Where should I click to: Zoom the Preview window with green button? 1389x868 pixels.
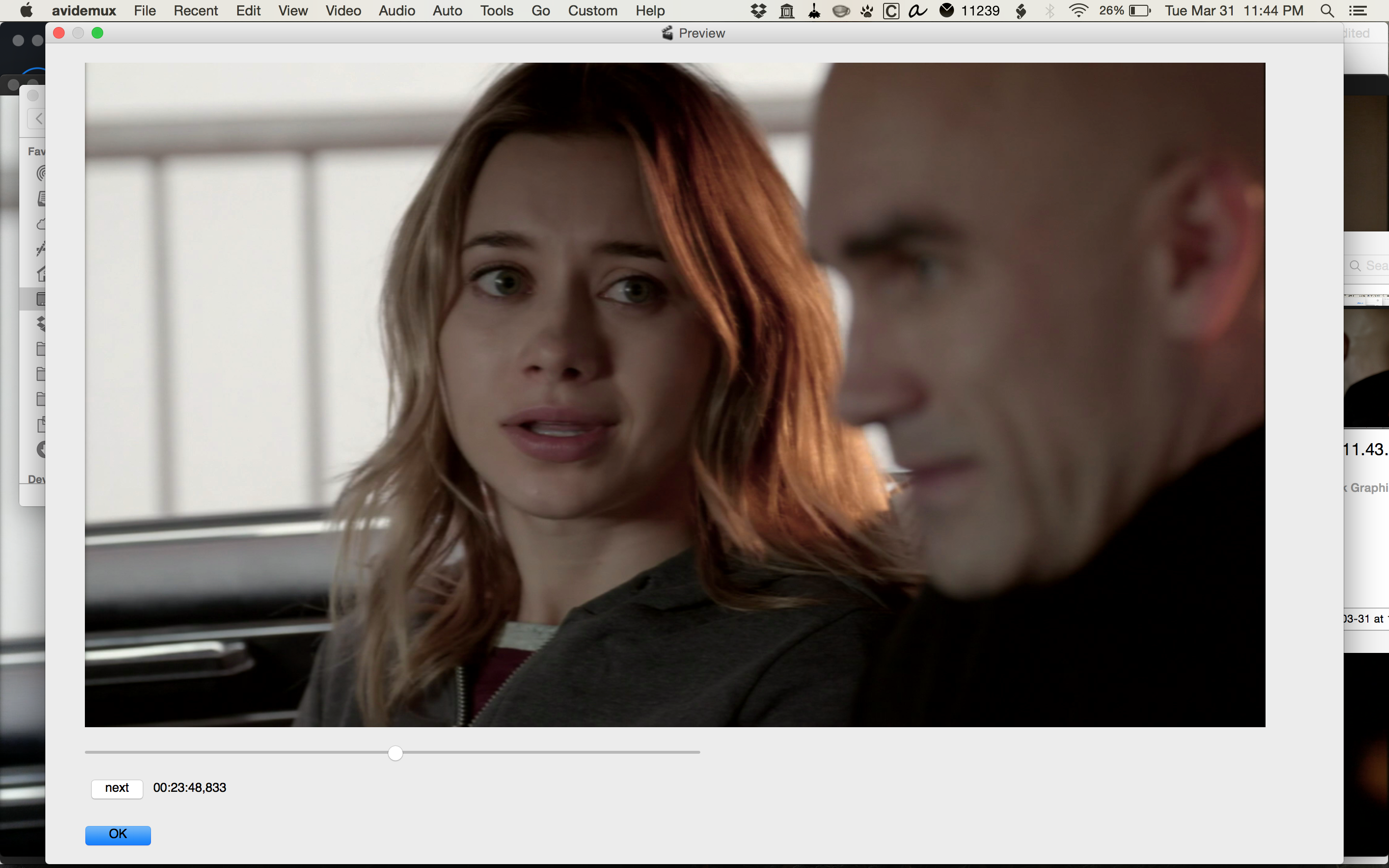[97, 33]
